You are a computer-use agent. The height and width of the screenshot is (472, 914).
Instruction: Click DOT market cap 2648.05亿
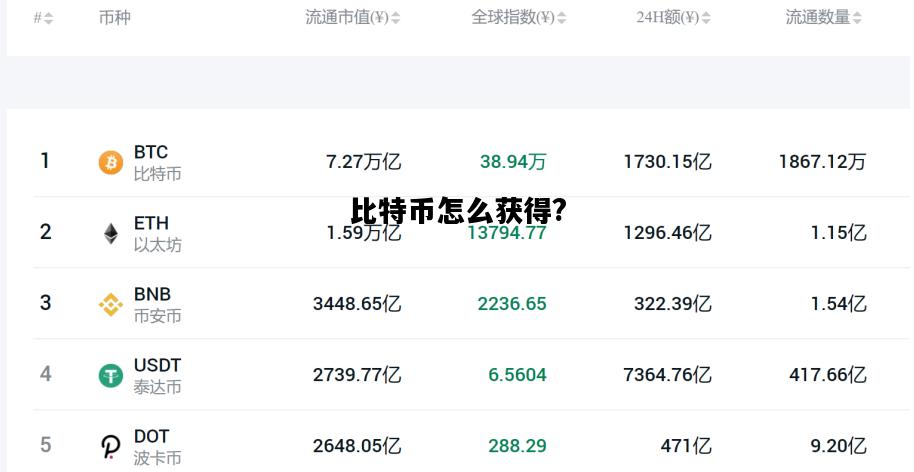point(357,446)
